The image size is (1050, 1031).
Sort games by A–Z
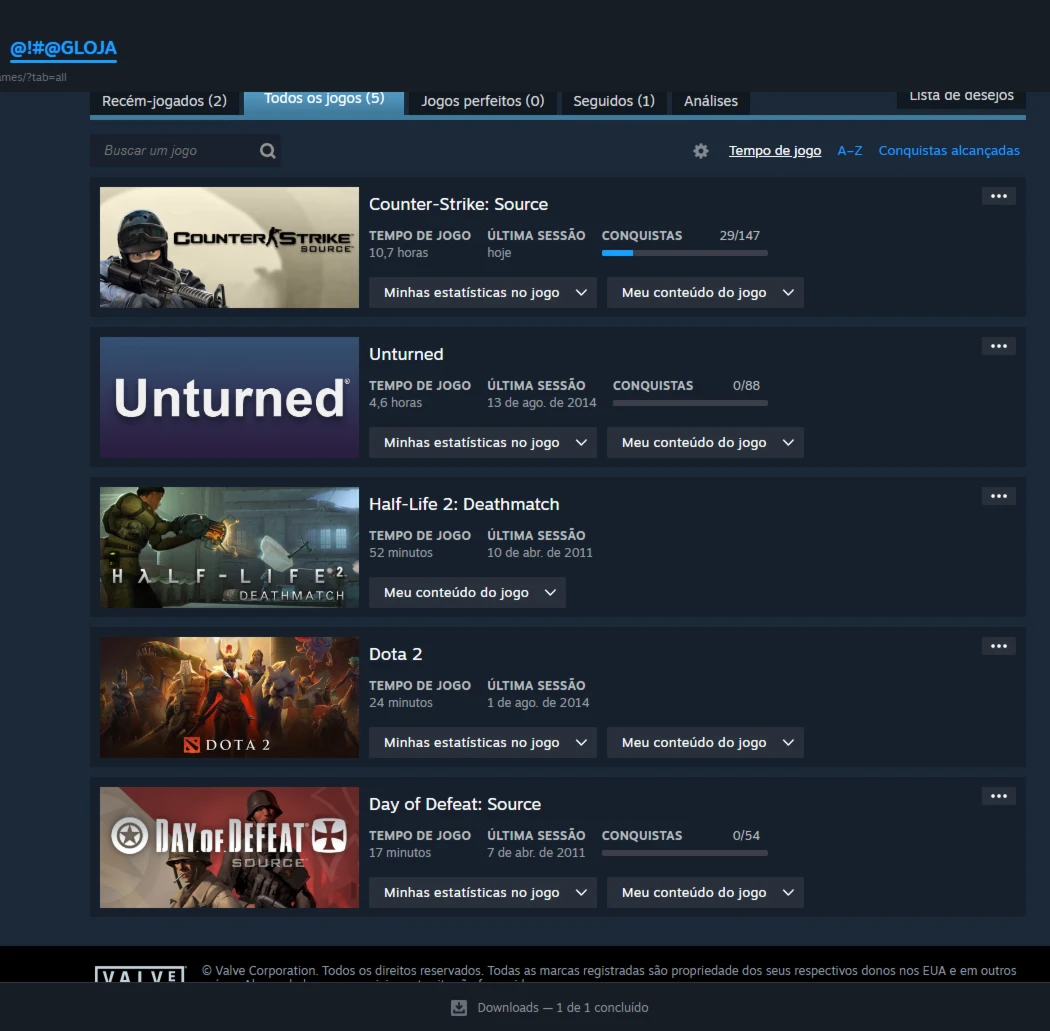click(x=849, y=151)
